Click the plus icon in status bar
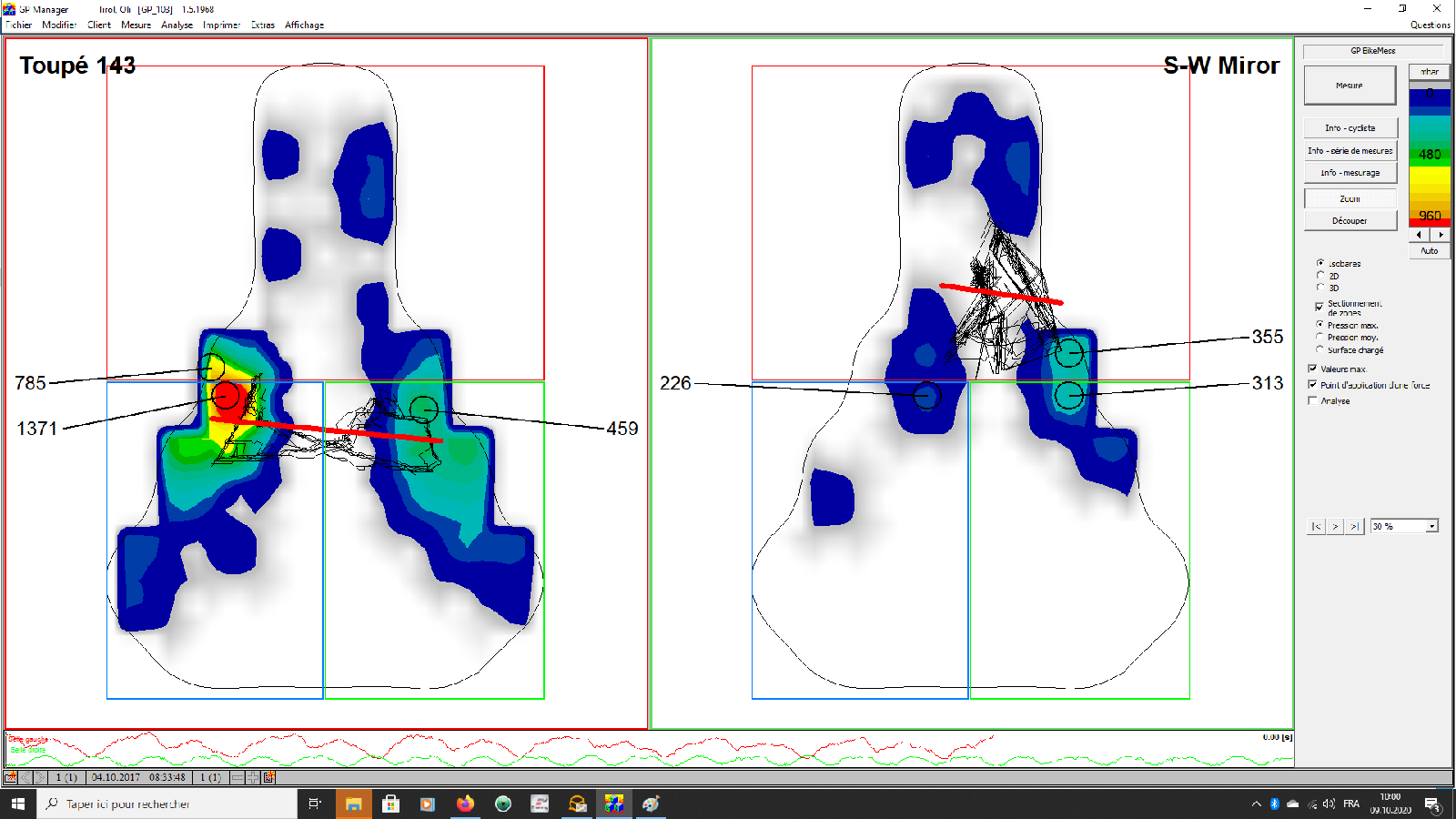 point(252,777)
